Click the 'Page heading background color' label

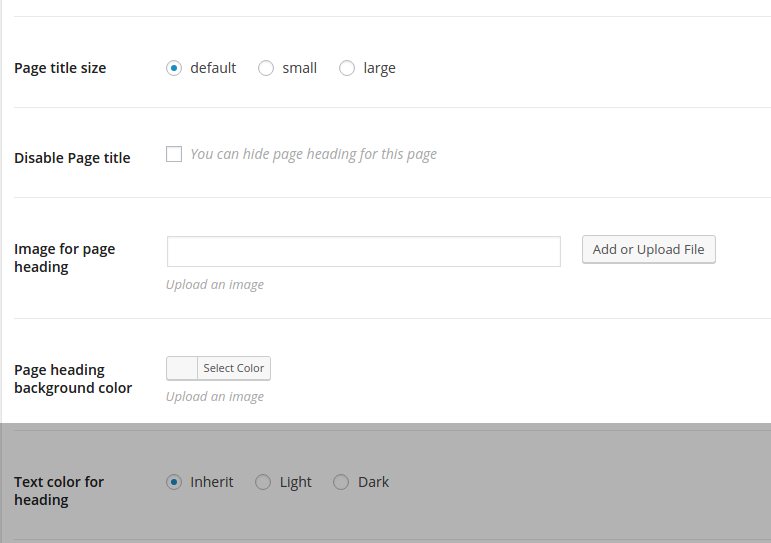tap(73, 379)
